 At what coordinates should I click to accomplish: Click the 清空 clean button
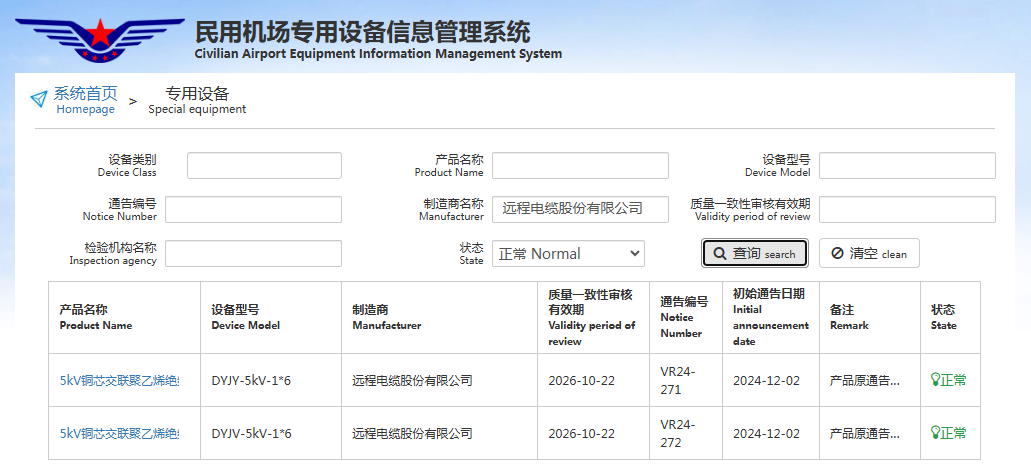coord(869,253)
